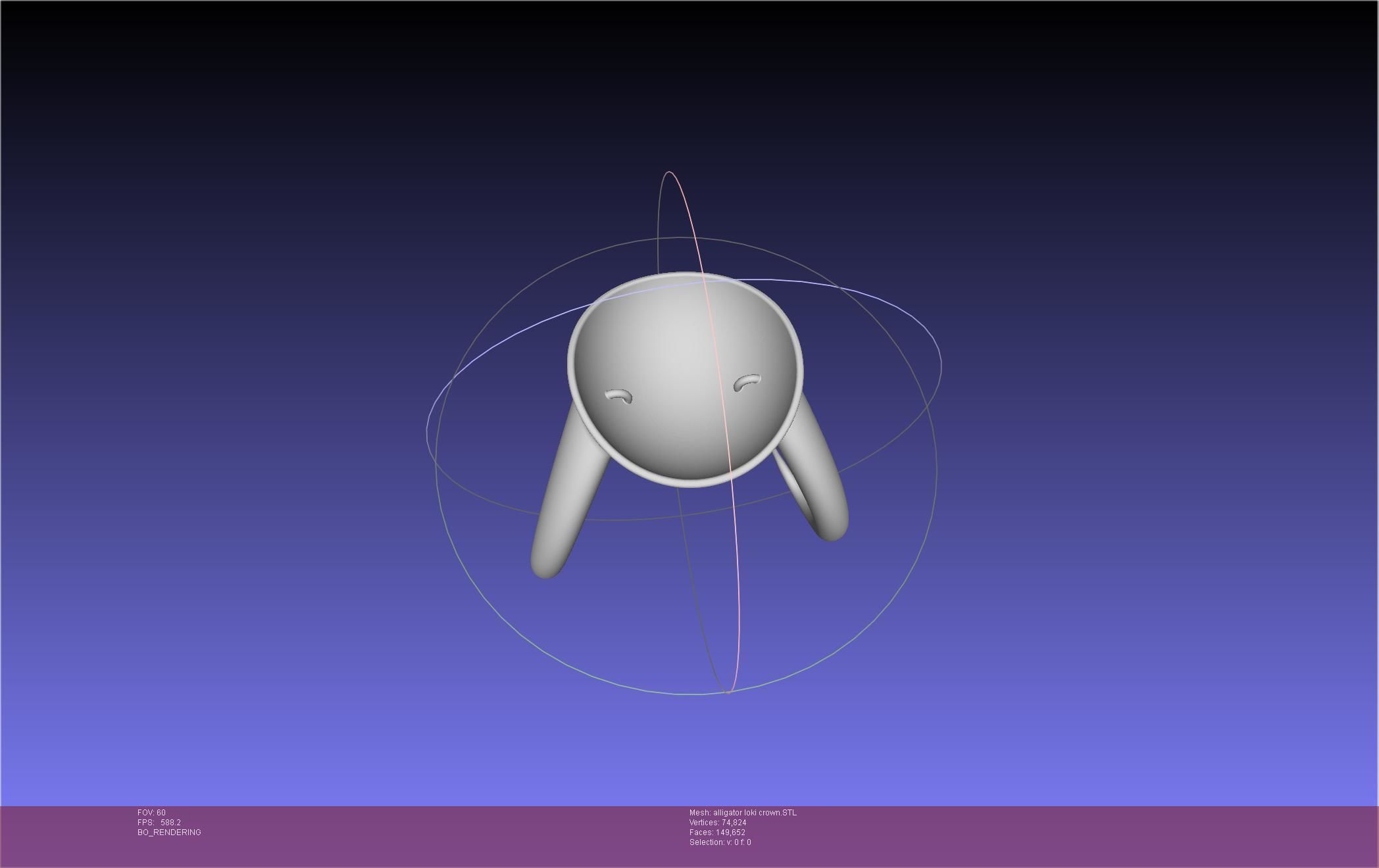Image resolution: width=1379 pixels, height=868 pixels.
Task: Click the tip of the right horn
Action: click(x=833, y=533)
